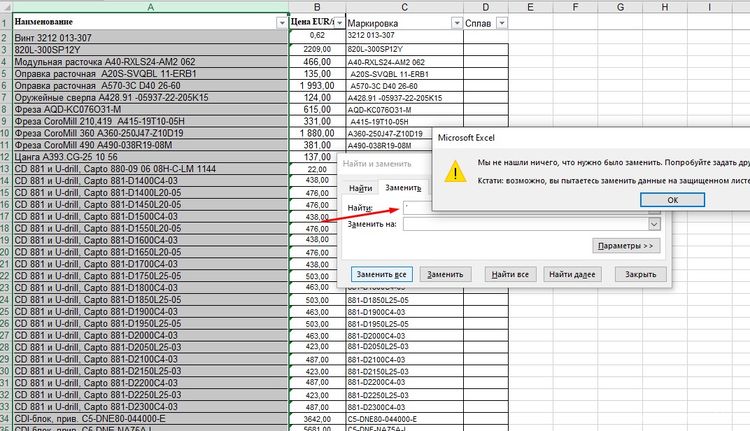Click the Найти search input field
Viewport: 750px width, 431px height.
point(419,208)
